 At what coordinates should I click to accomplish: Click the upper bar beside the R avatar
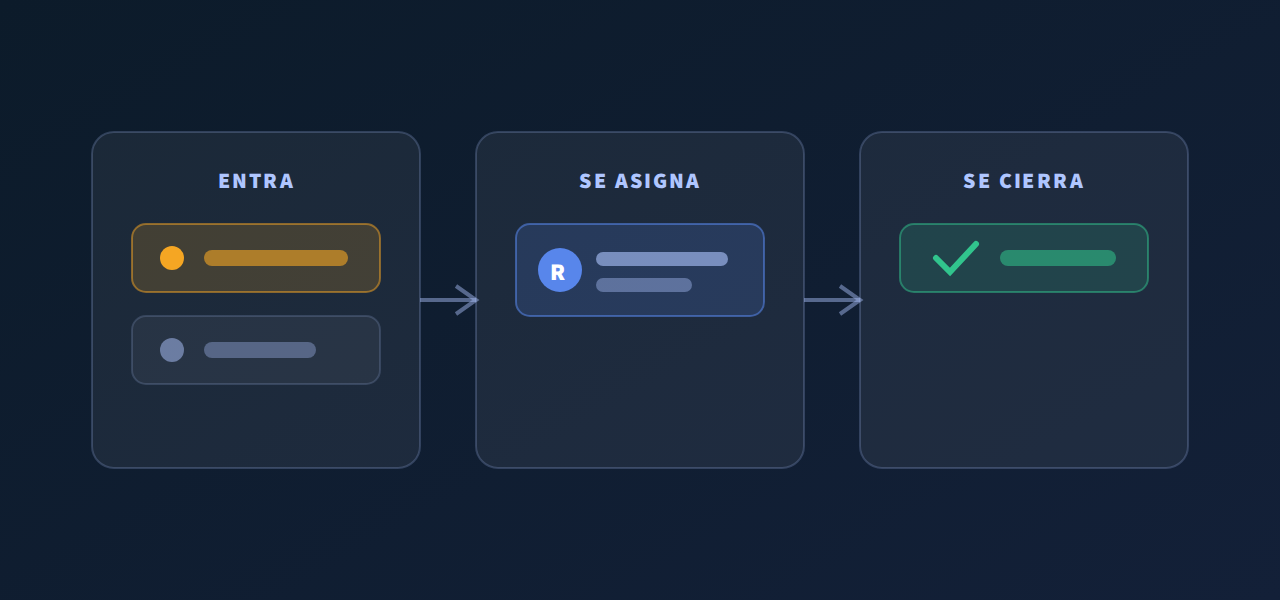[662, 259]
